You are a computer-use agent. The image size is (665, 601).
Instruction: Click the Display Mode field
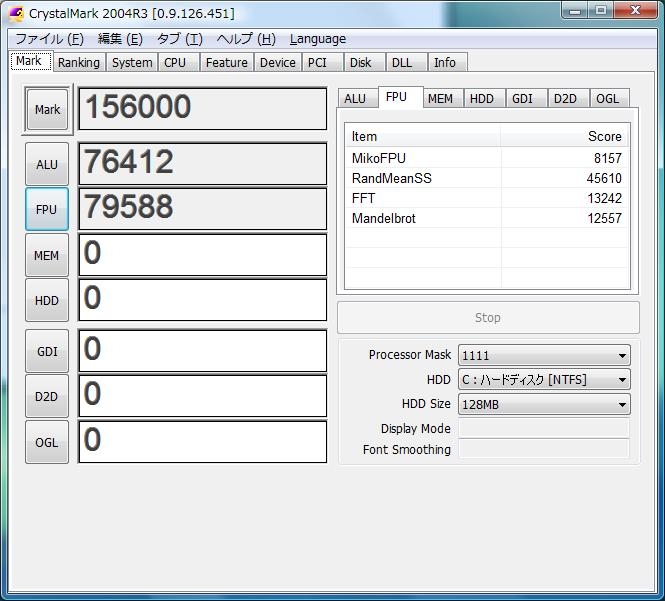click(544, 428)
